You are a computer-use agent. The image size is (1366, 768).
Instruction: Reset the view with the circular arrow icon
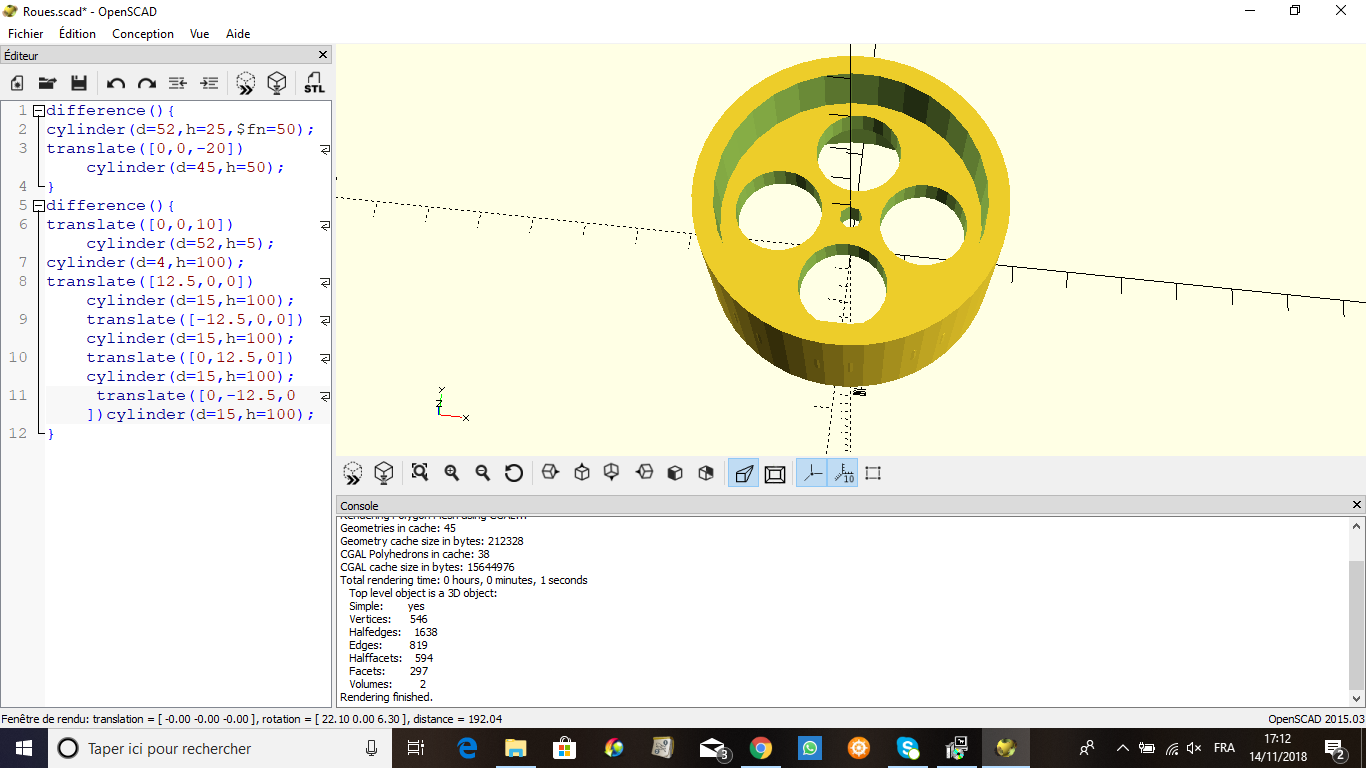point(514,473)
